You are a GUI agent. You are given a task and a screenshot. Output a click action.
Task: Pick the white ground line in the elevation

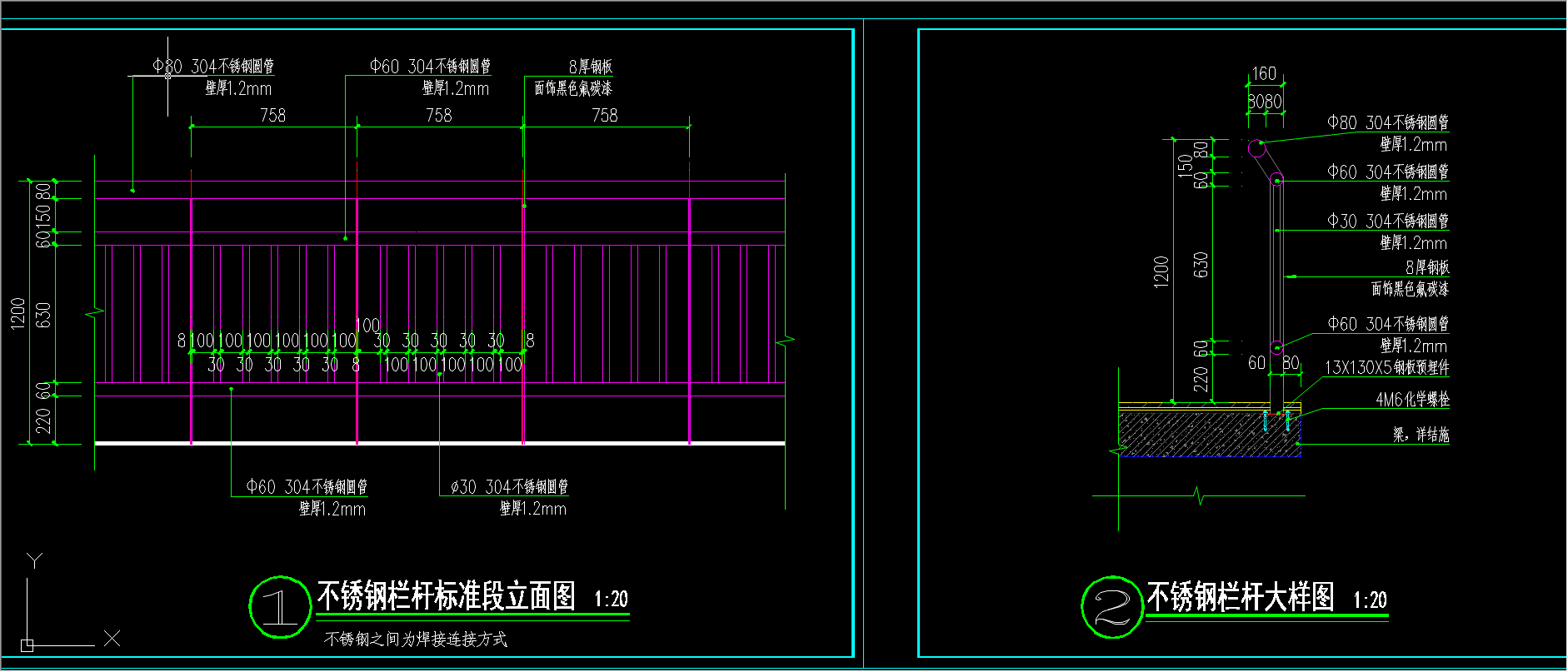440,444
